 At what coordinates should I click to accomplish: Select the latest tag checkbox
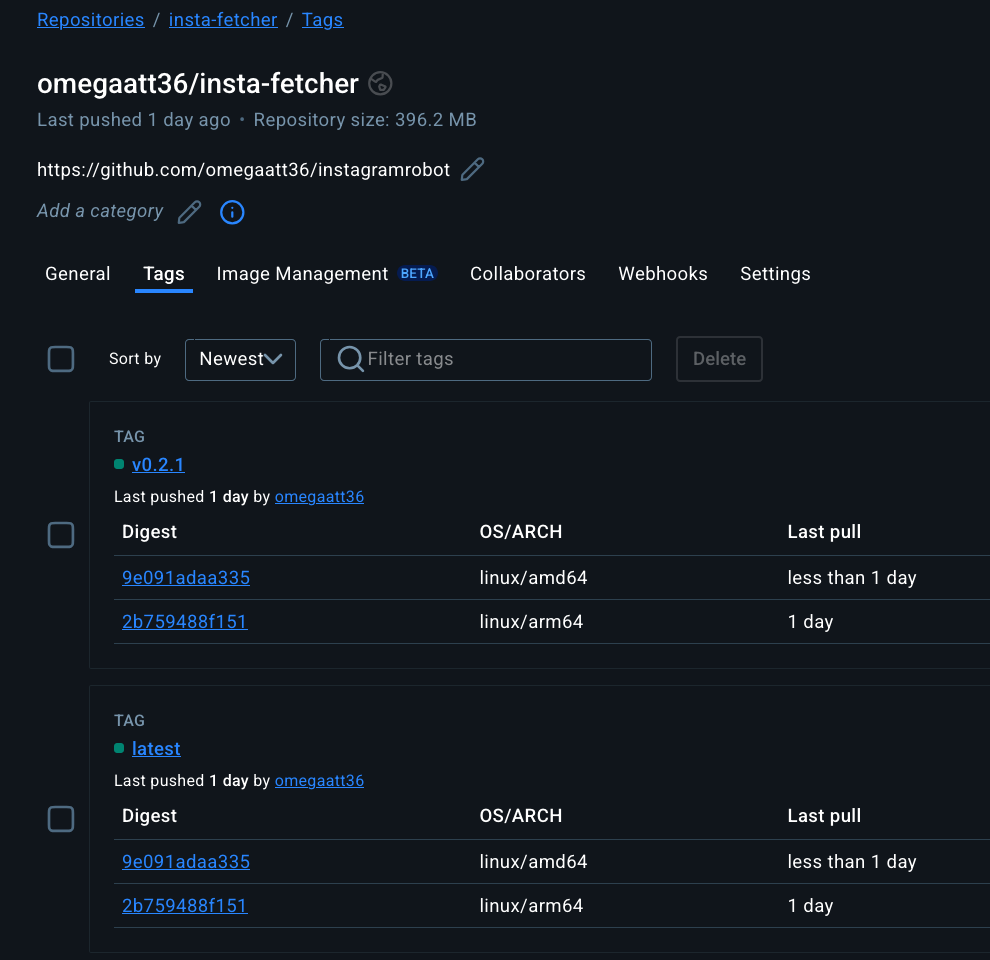[x=61, y=819]
